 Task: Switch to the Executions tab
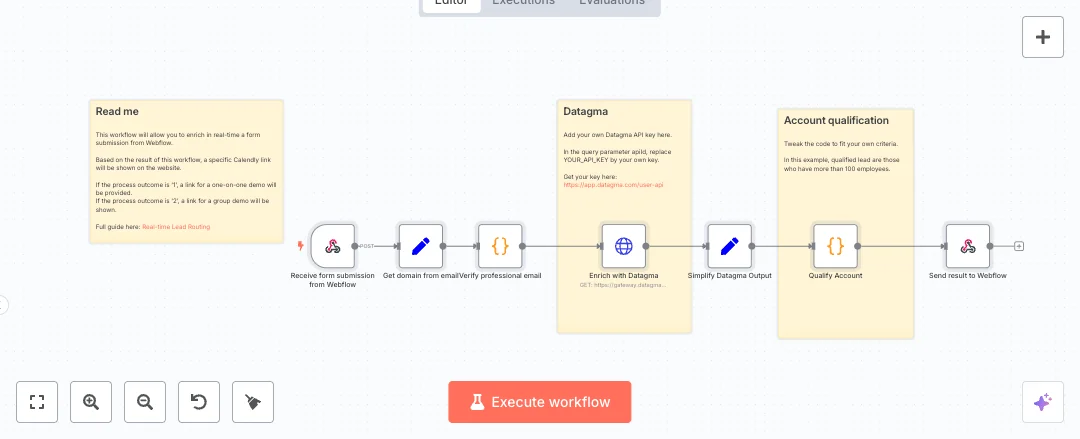(524, 3)
